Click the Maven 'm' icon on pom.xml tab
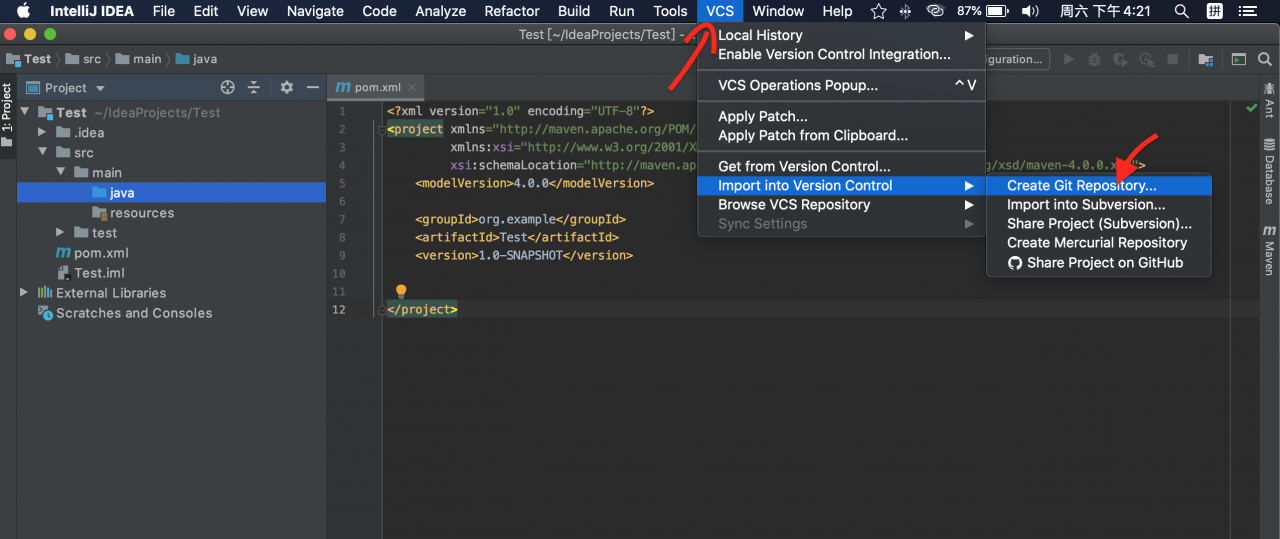Screen dimensions: 1280x539 (344, 87)
